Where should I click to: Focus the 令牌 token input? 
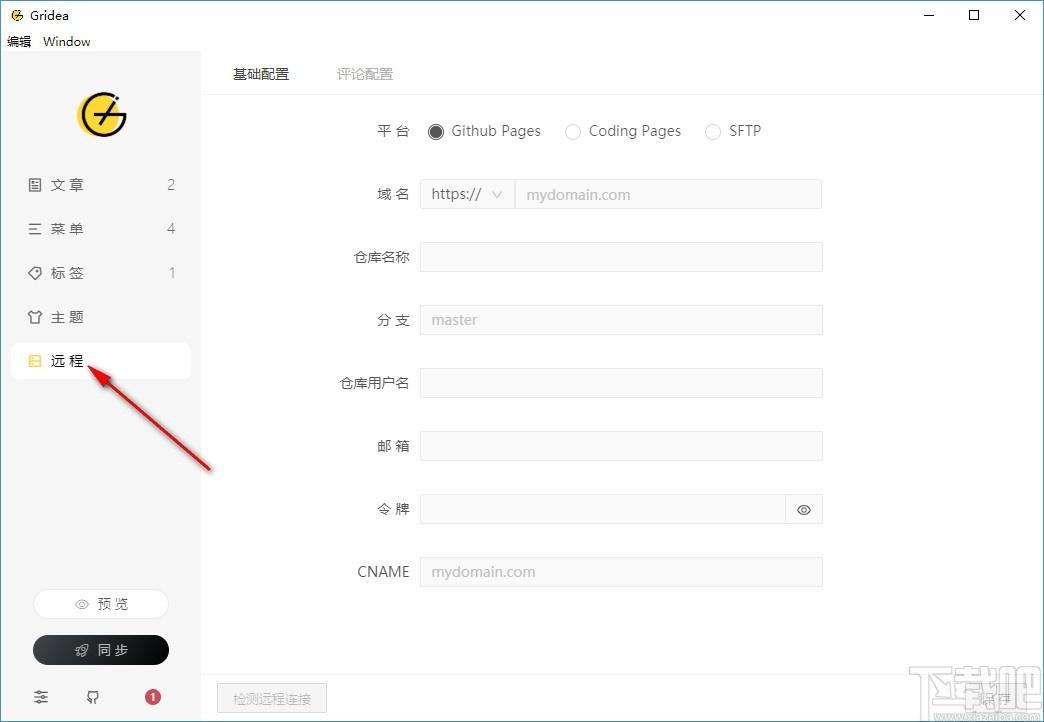pos(603,510)
